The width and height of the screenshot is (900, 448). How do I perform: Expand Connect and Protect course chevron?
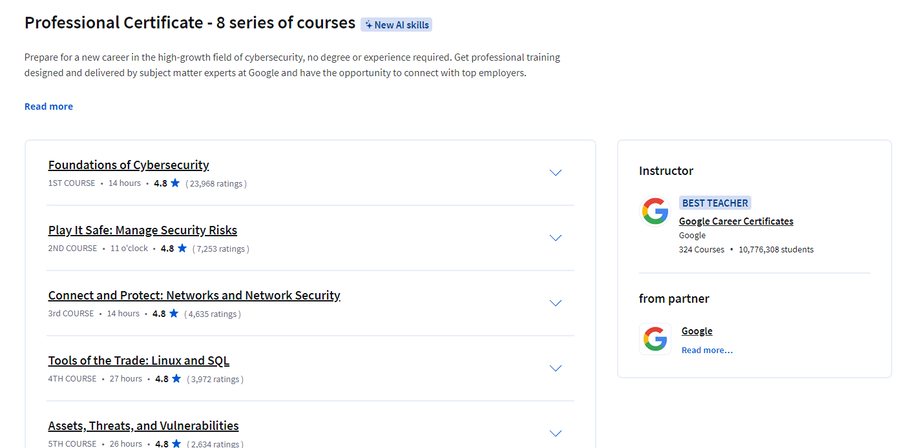click(555, 303)
